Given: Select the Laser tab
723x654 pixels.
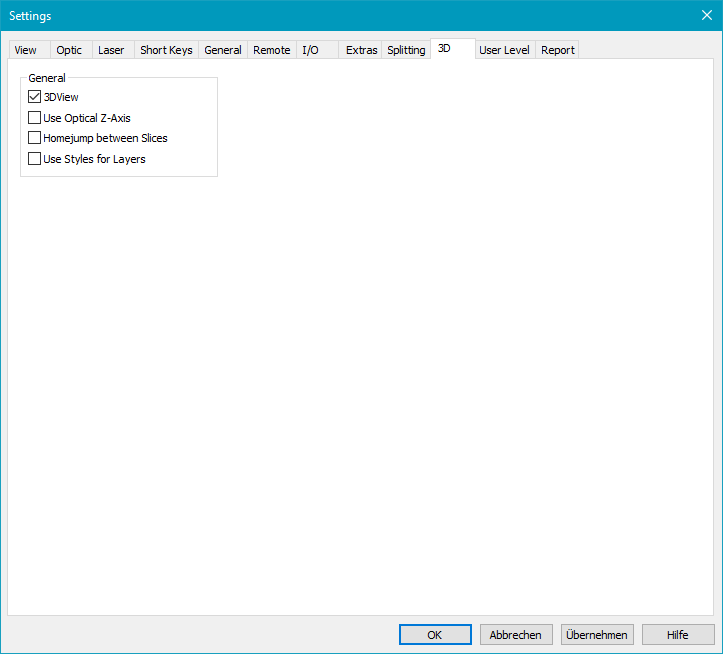Looking at the screenshot, I should 111,50.
